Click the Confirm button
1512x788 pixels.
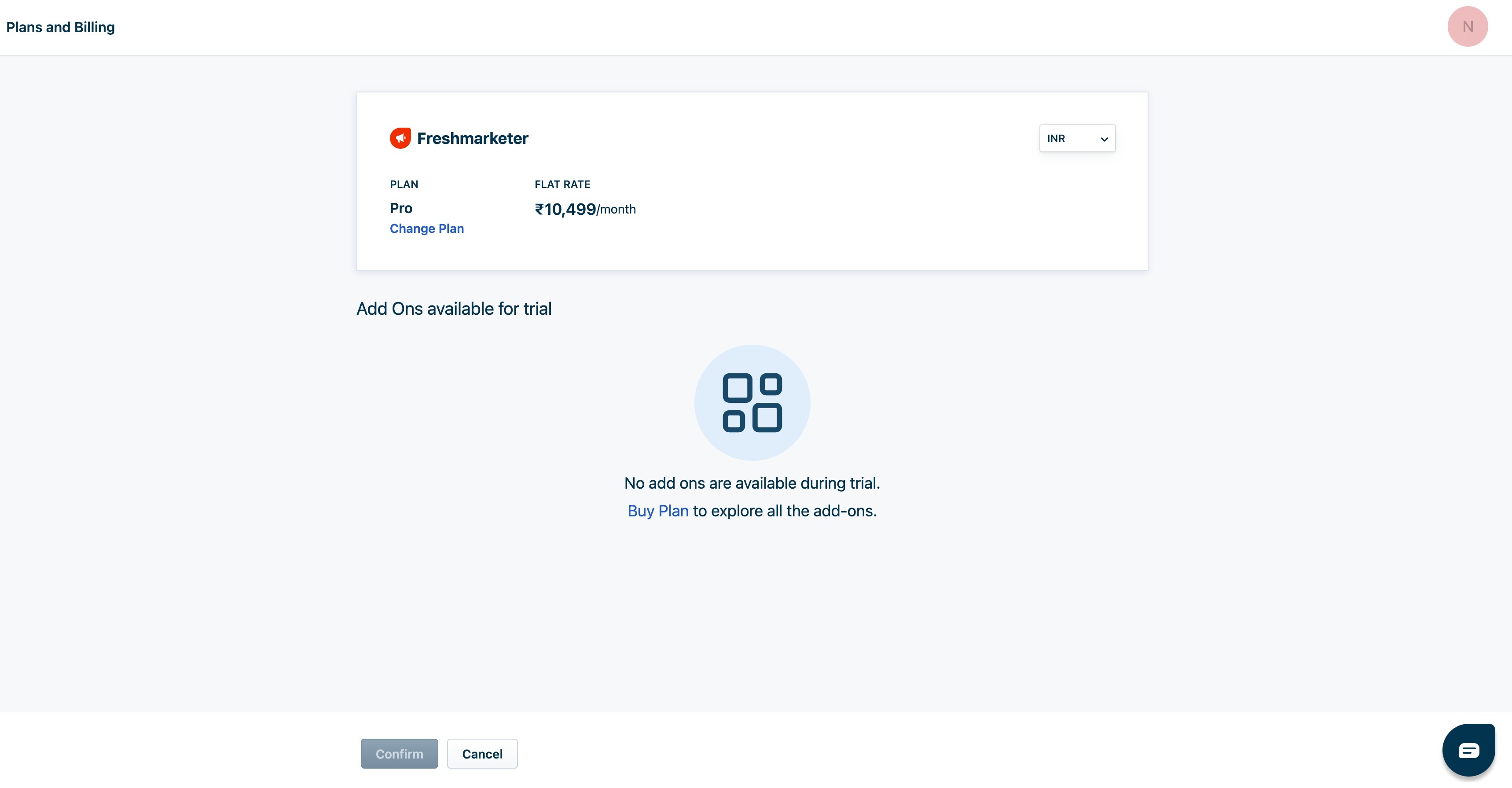coord(399,753)
